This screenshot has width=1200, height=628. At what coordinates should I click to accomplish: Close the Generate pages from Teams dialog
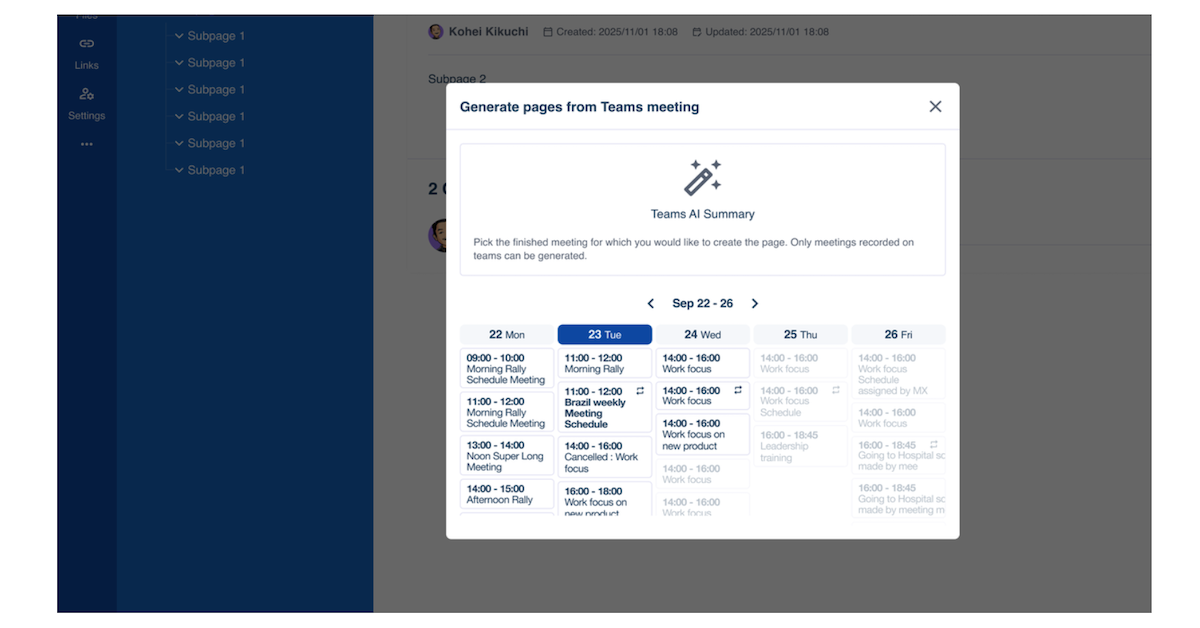(x=935, y=107)
